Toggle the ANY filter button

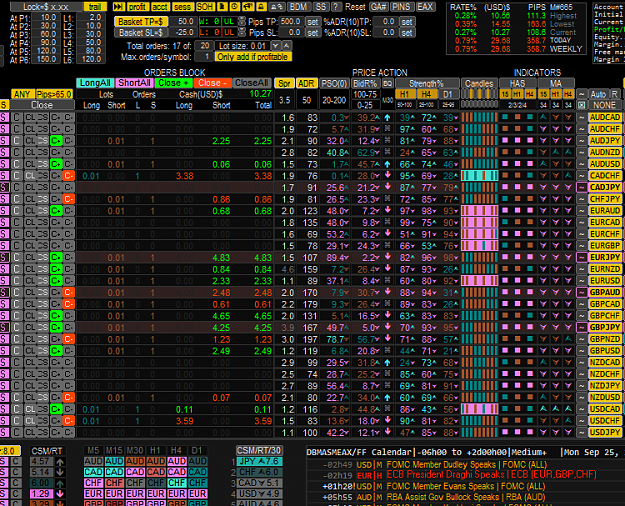[x=22, y=95]
